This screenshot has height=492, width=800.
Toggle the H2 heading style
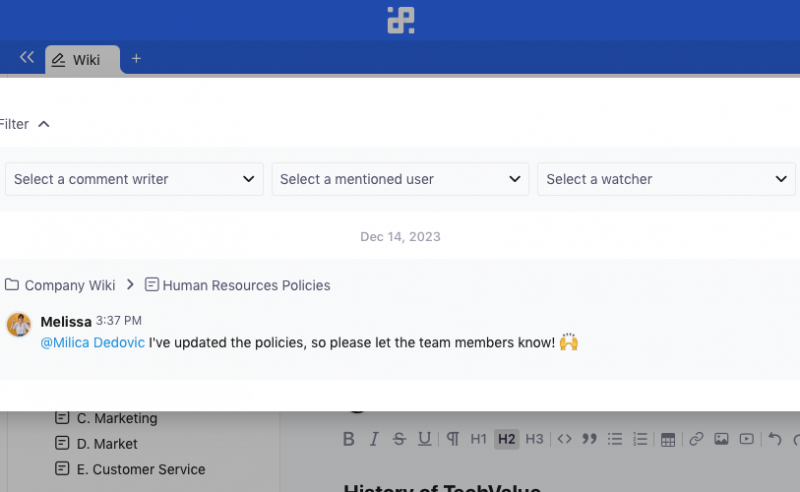tap(506, 439)
